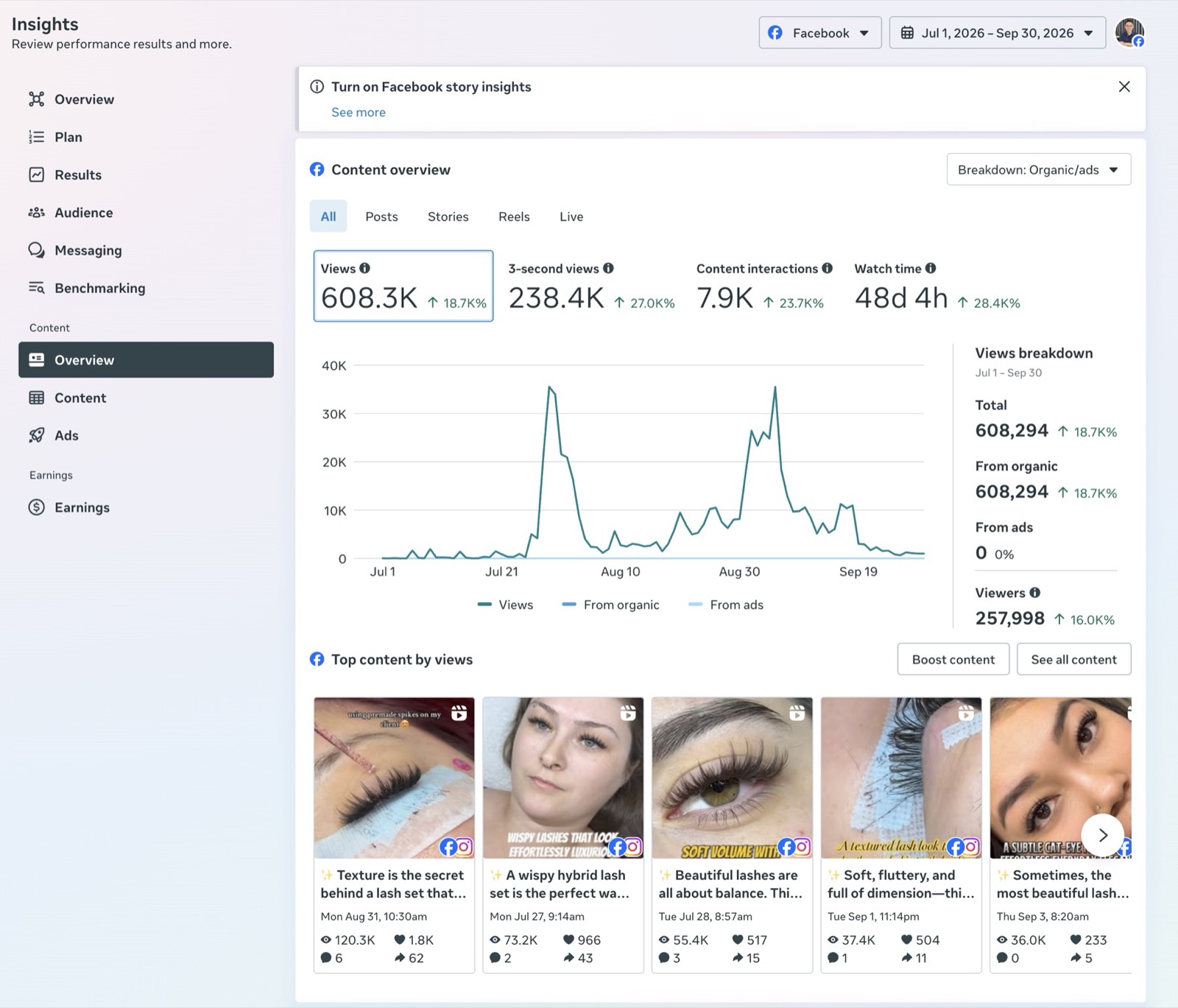This screenshot has width=1178, height=1008.
Task: Click info icon beside Content interactions
Action: coord(828,268)
